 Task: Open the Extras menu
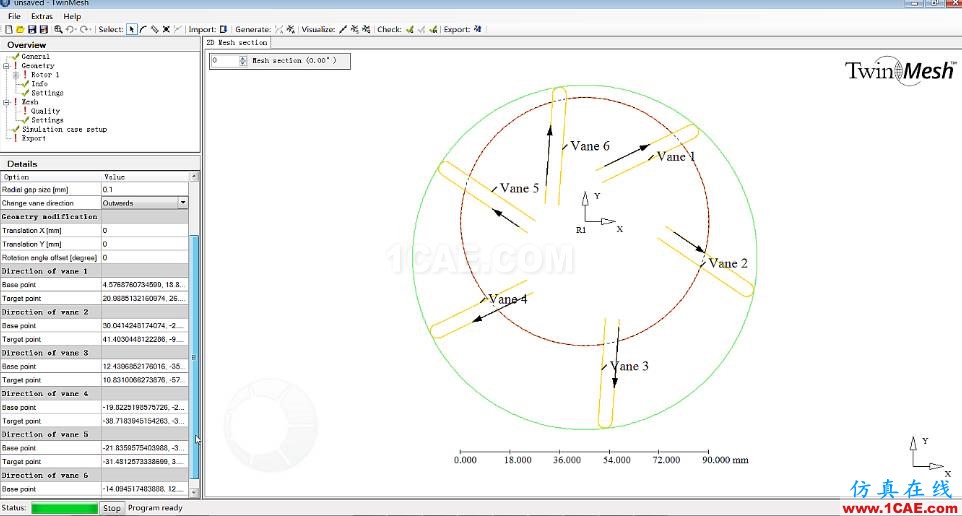tap(42, 16)
